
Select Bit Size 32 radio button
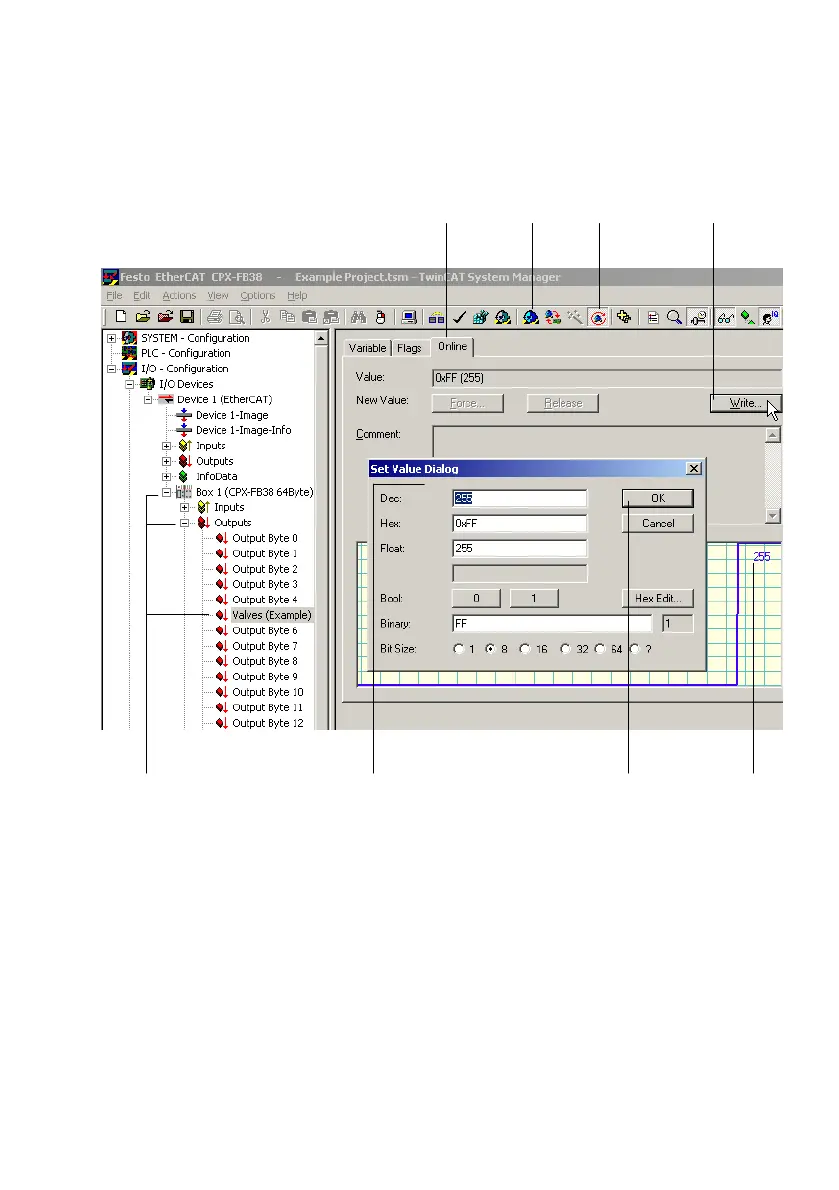coord(565,649)
